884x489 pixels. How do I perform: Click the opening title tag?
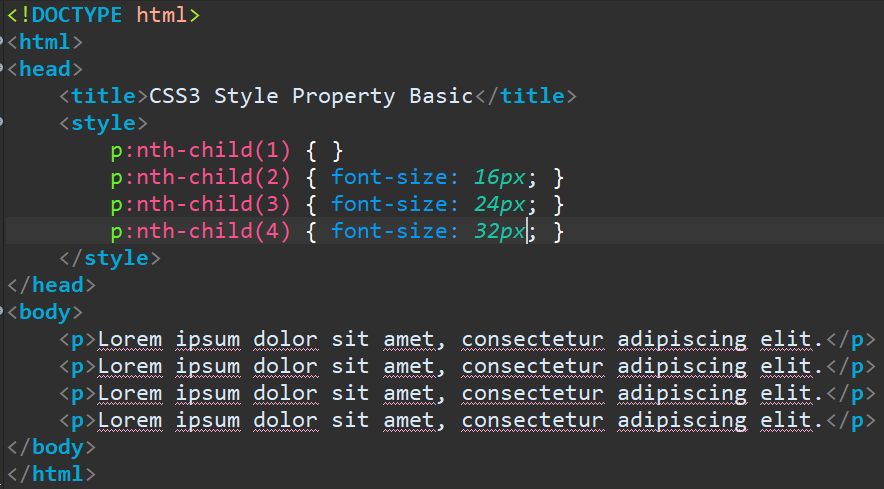(x=103, y=96)
